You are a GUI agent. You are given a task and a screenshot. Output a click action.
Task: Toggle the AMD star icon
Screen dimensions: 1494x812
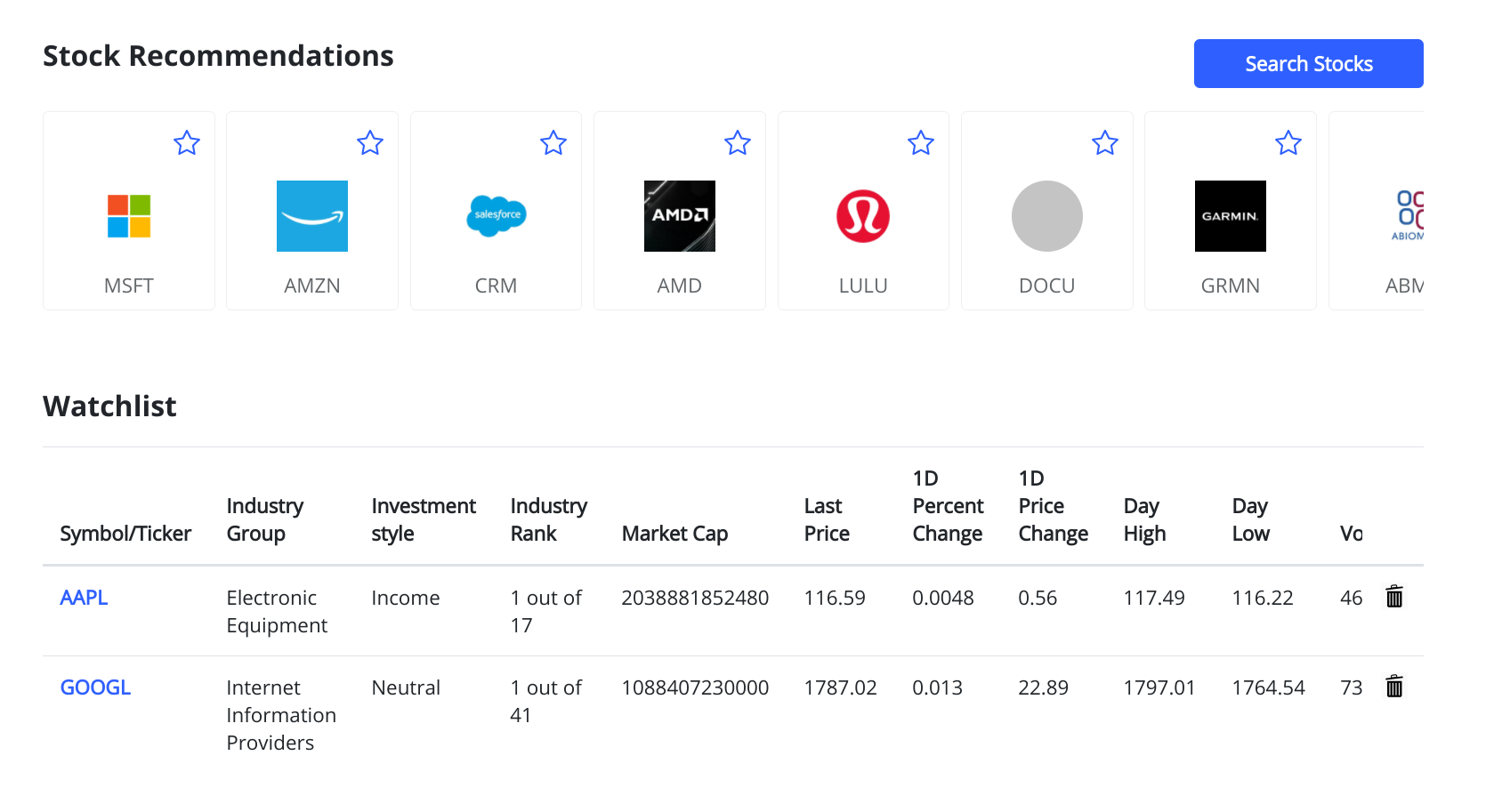pyautogui.click(x=738, y=142)
